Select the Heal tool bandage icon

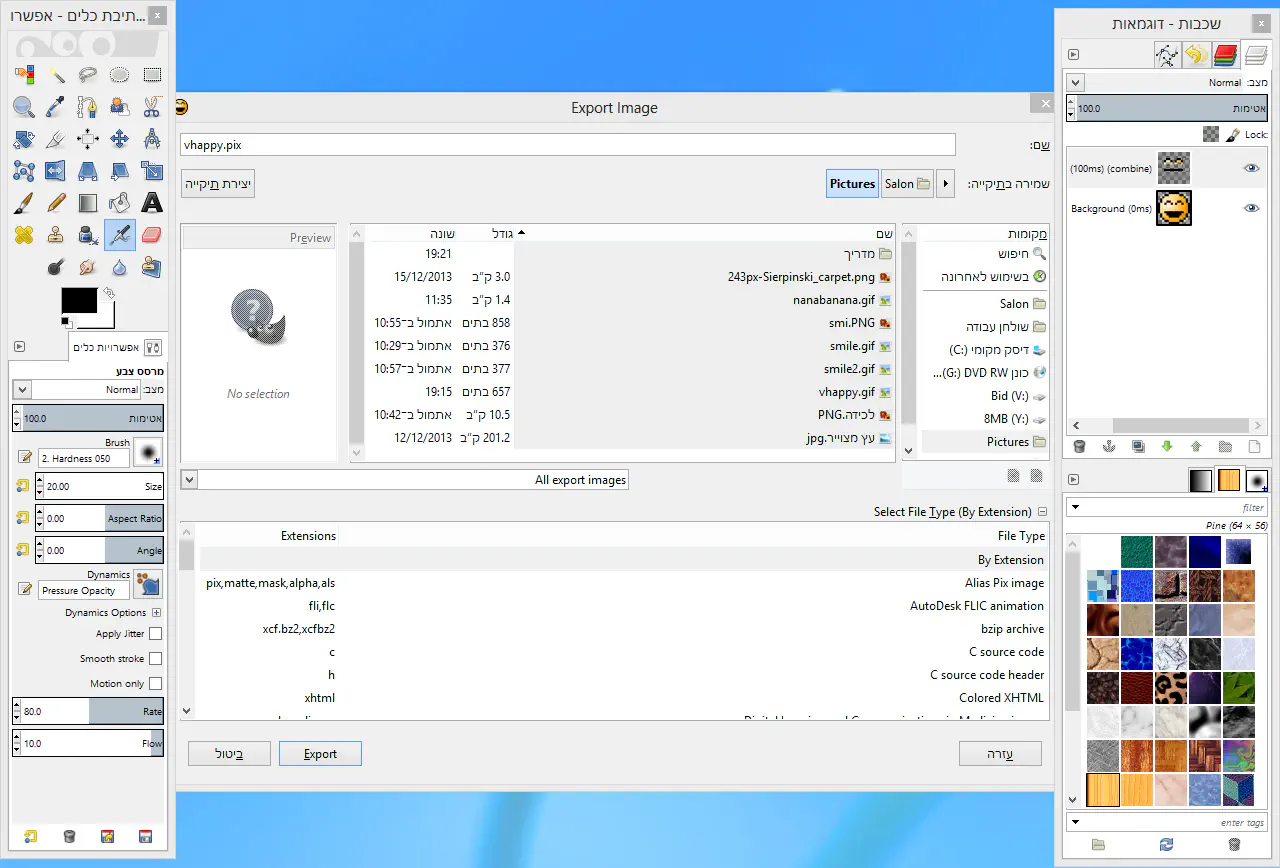(24, 235)
